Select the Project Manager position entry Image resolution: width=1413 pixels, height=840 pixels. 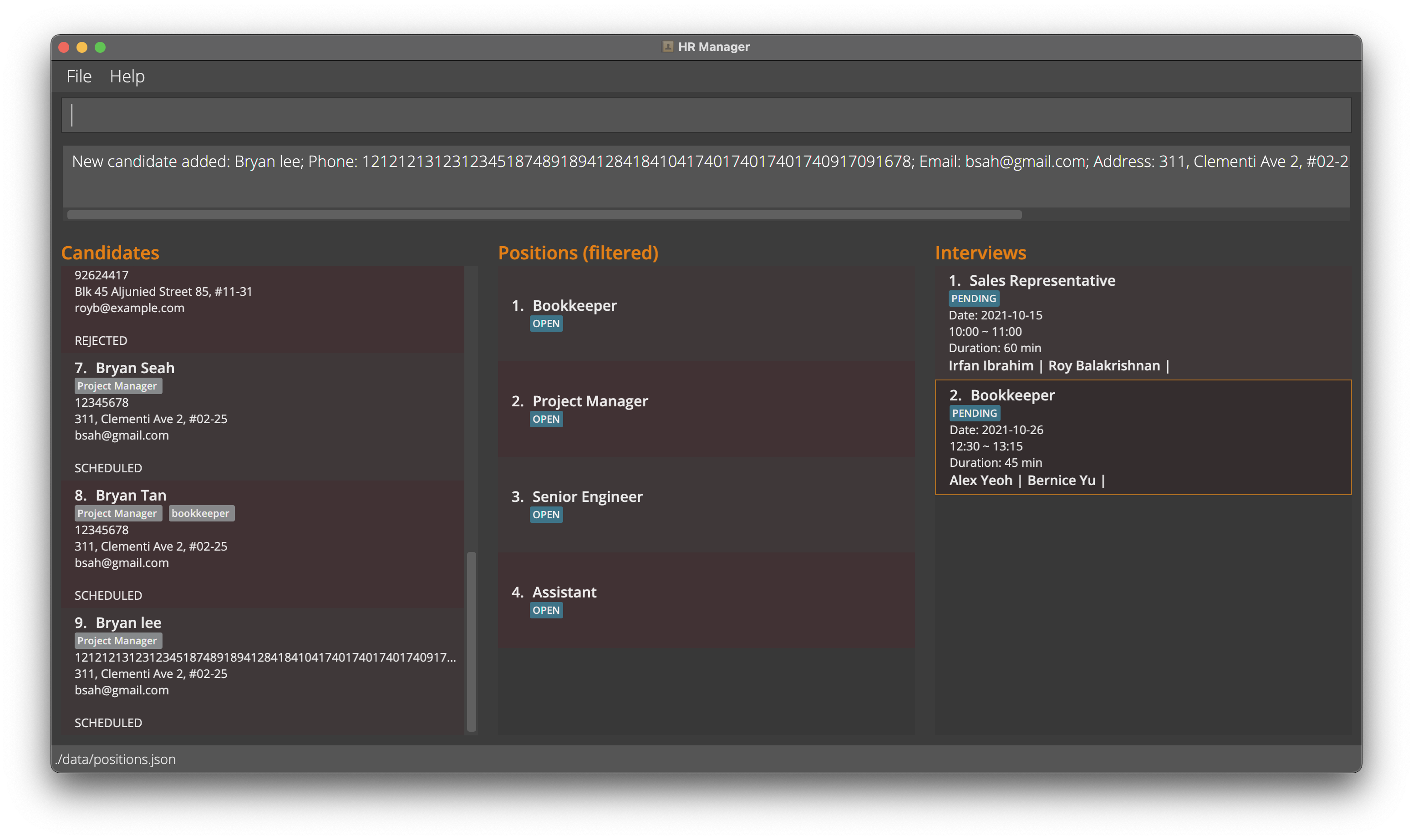[706, 409]
